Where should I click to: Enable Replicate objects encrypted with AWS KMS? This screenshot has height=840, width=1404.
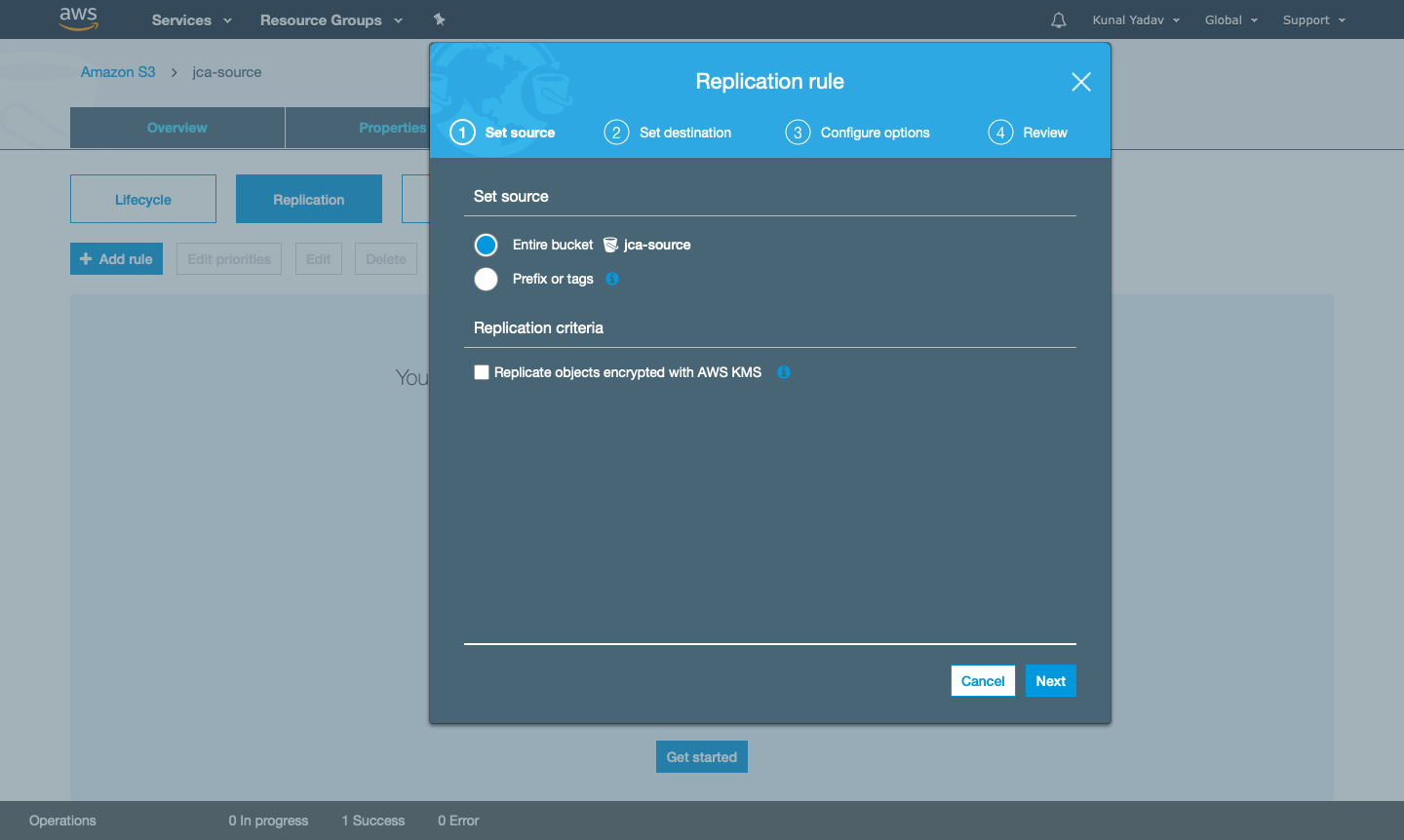coord(482,372)
